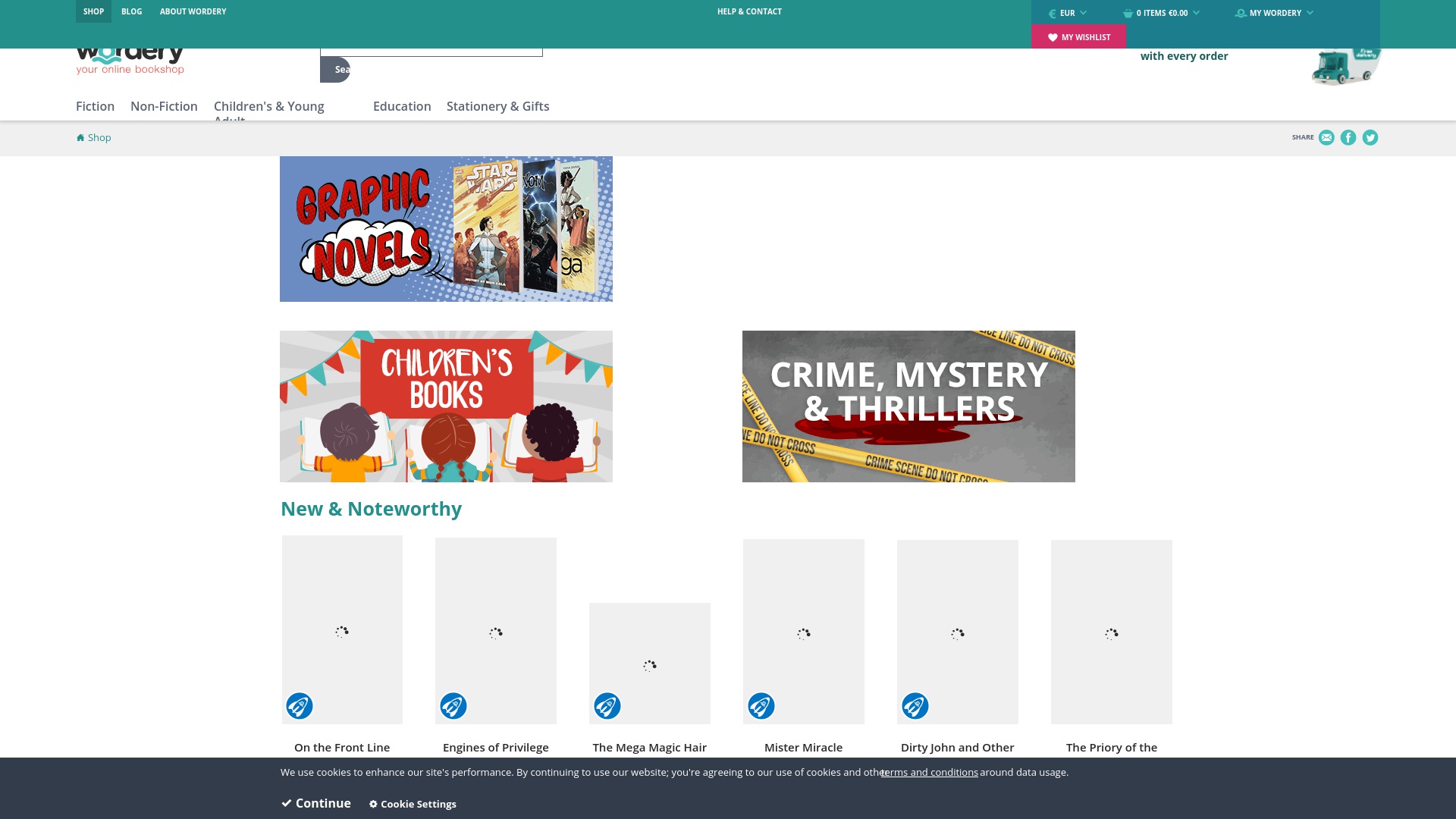Open Help & Contact link

(749, 11)
